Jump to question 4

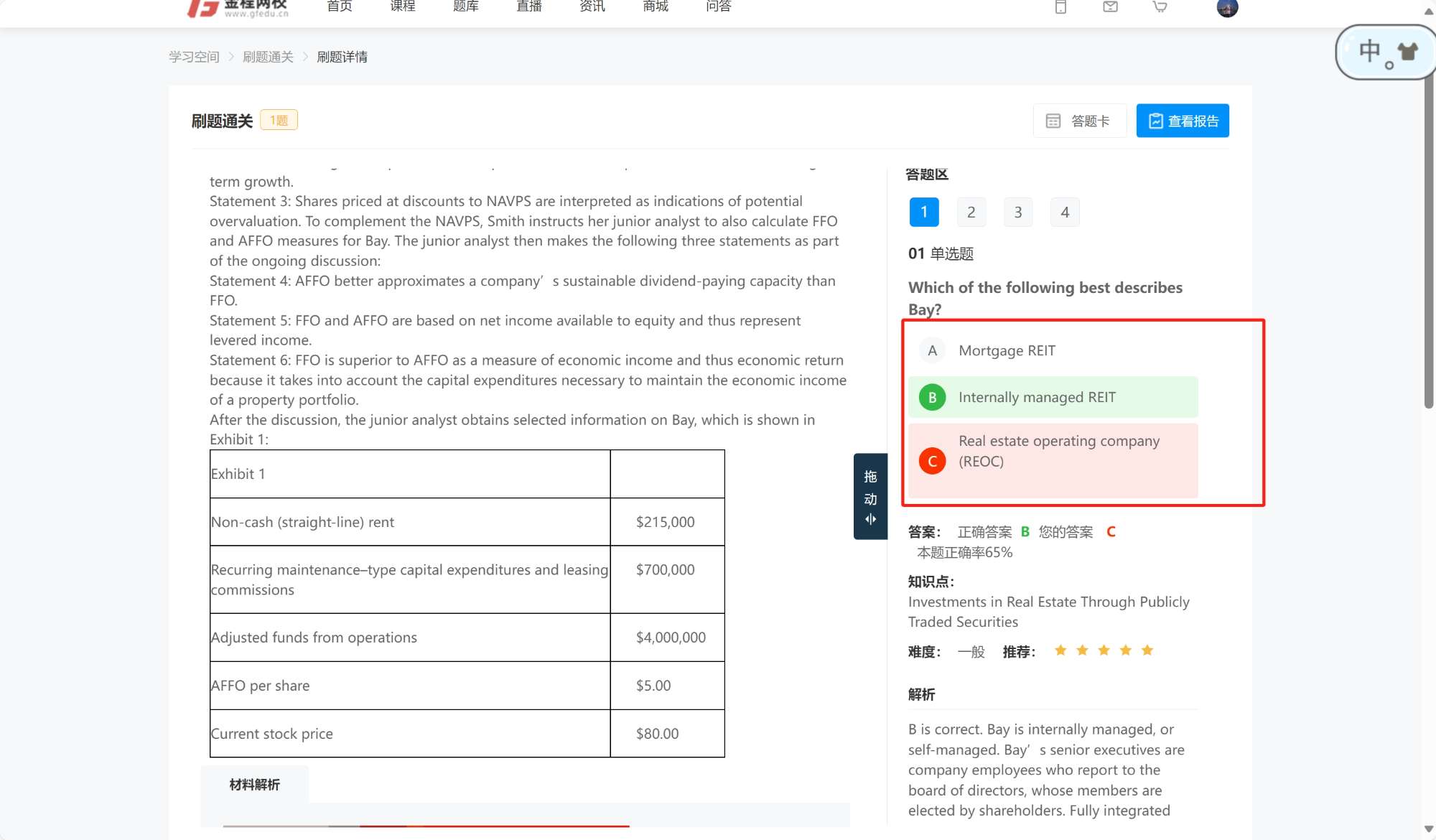[x=1065, y=213]
